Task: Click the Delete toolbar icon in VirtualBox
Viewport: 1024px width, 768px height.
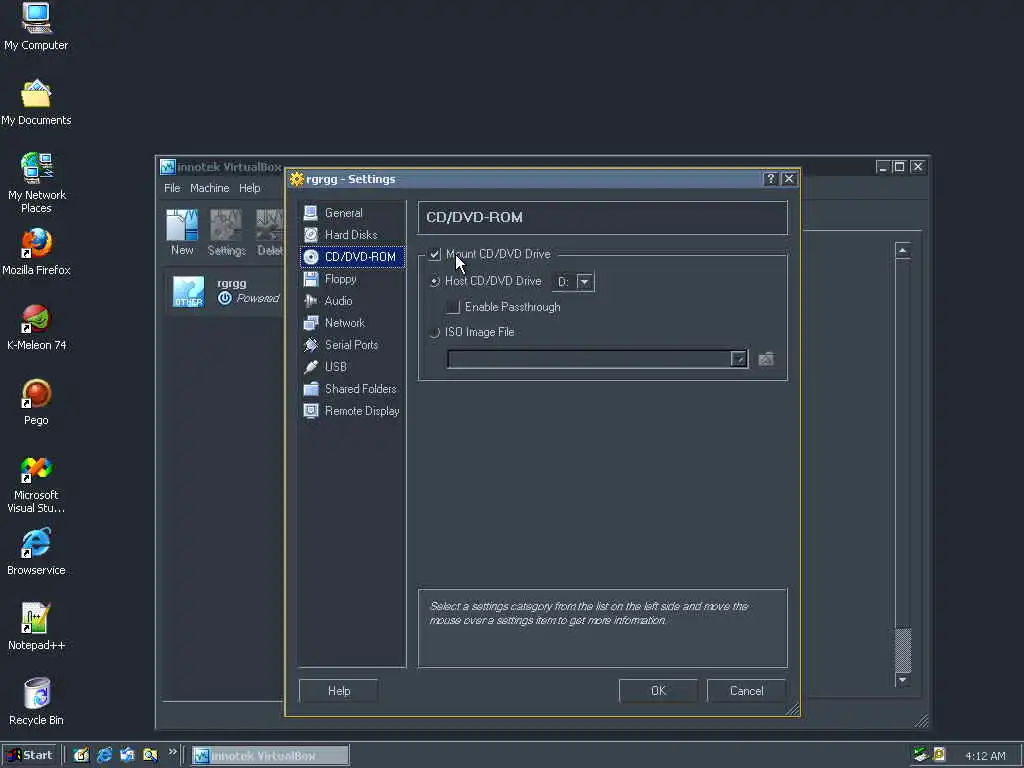Action: [x=270, y=232]
